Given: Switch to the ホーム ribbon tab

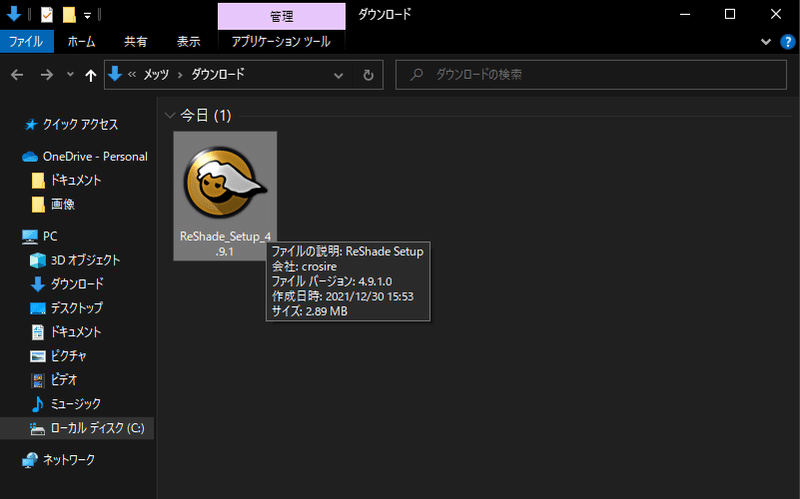Looking at the screenshot, I should tap(81, 41).
